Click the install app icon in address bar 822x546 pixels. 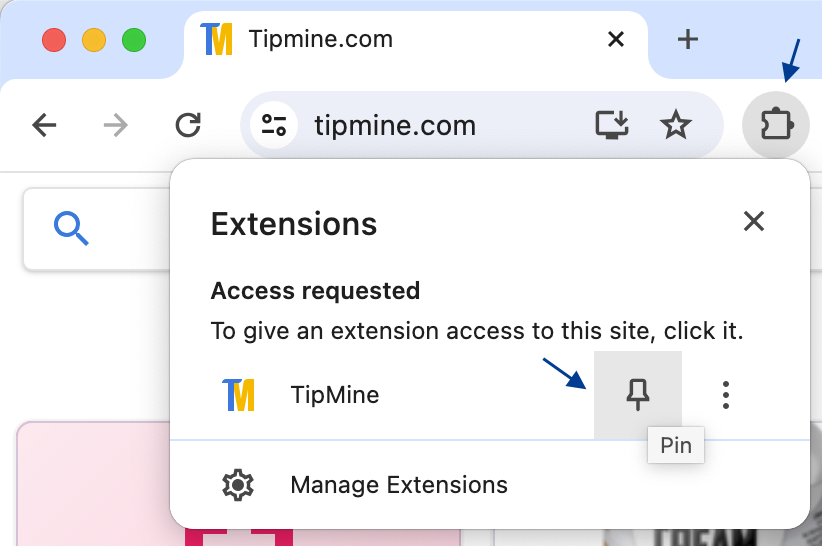pos(611,125)
